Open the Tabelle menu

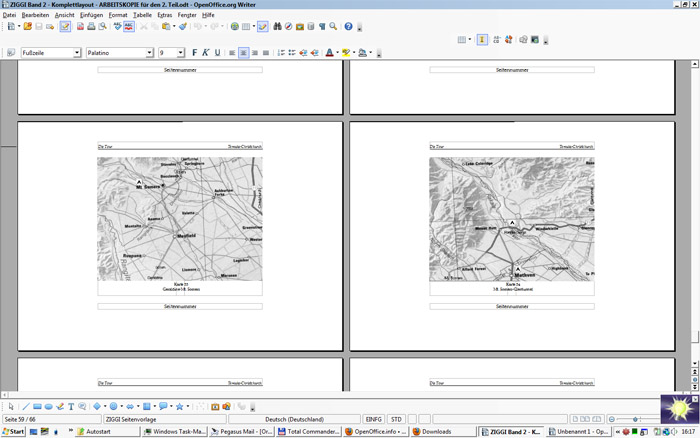[142, 15]
